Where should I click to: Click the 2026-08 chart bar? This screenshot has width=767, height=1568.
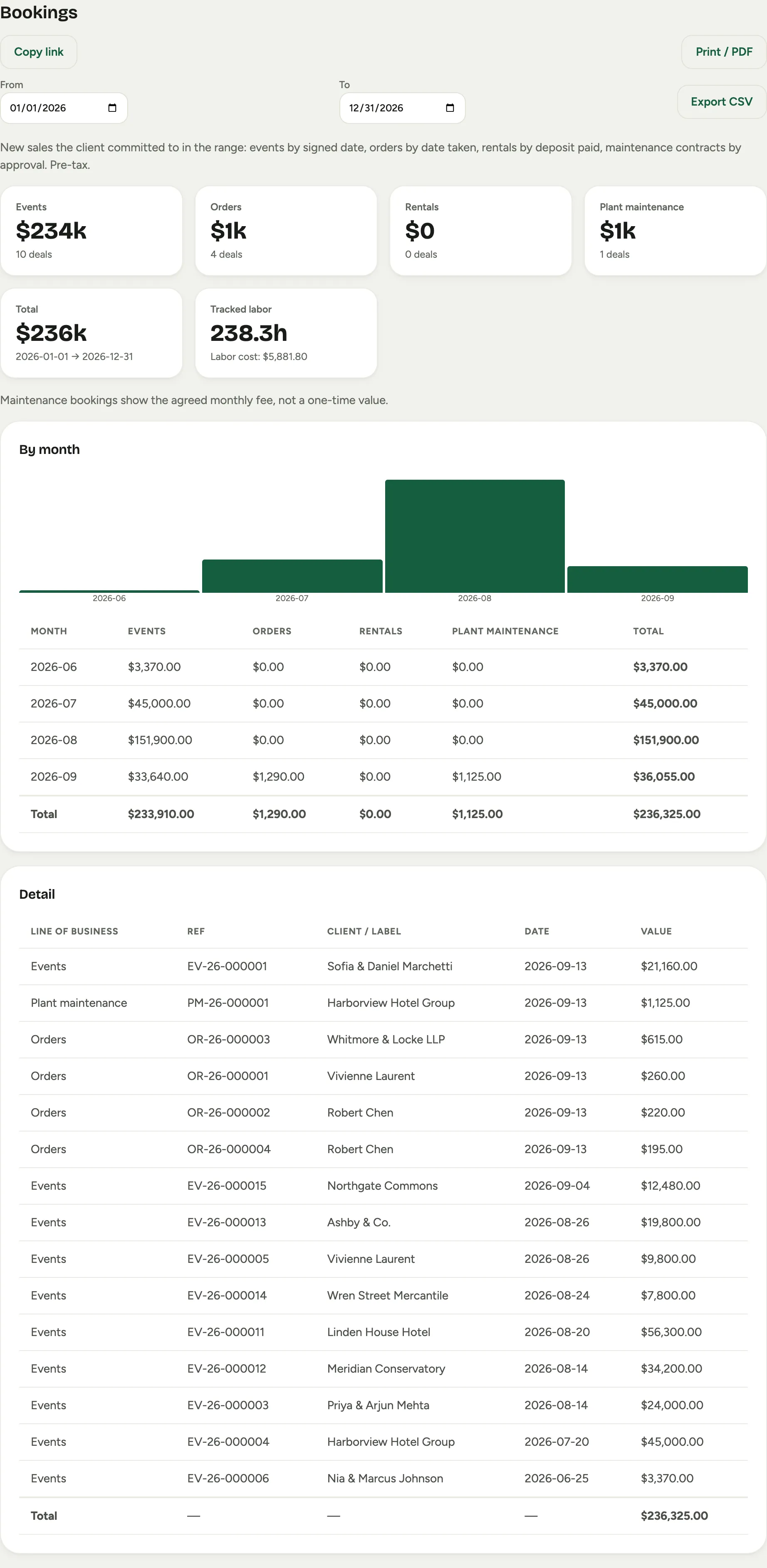tap(475, 536)
